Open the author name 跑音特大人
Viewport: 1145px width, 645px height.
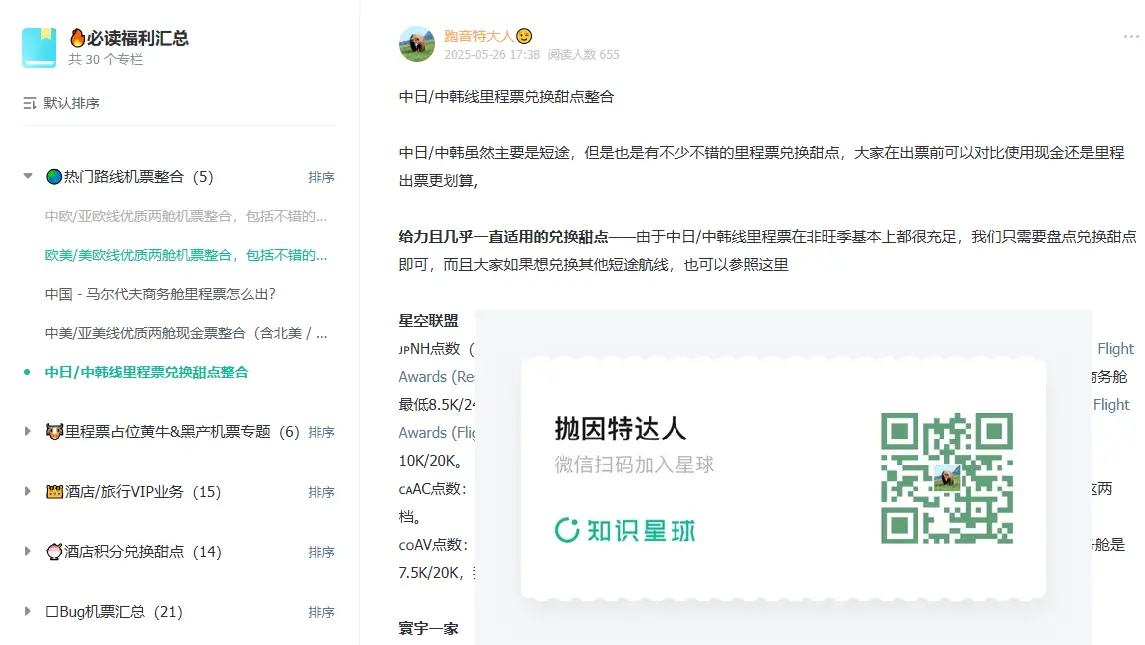(x=478, y=36)
